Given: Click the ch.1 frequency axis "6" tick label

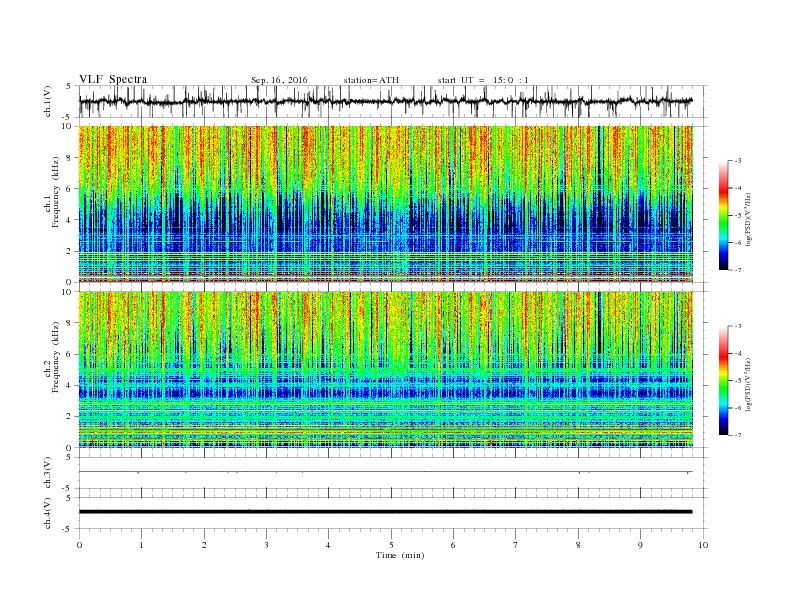Looking at the screenshot, I should click(70, 189).
